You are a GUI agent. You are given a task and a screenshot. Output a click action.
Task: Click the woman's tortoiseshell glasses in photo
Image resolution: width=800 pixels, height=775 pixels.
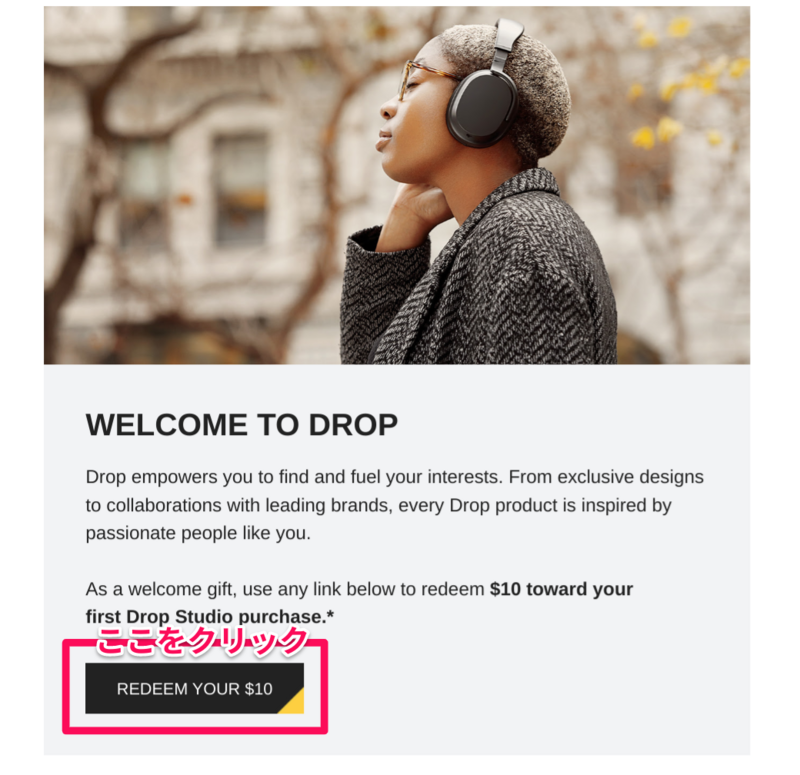421,77
